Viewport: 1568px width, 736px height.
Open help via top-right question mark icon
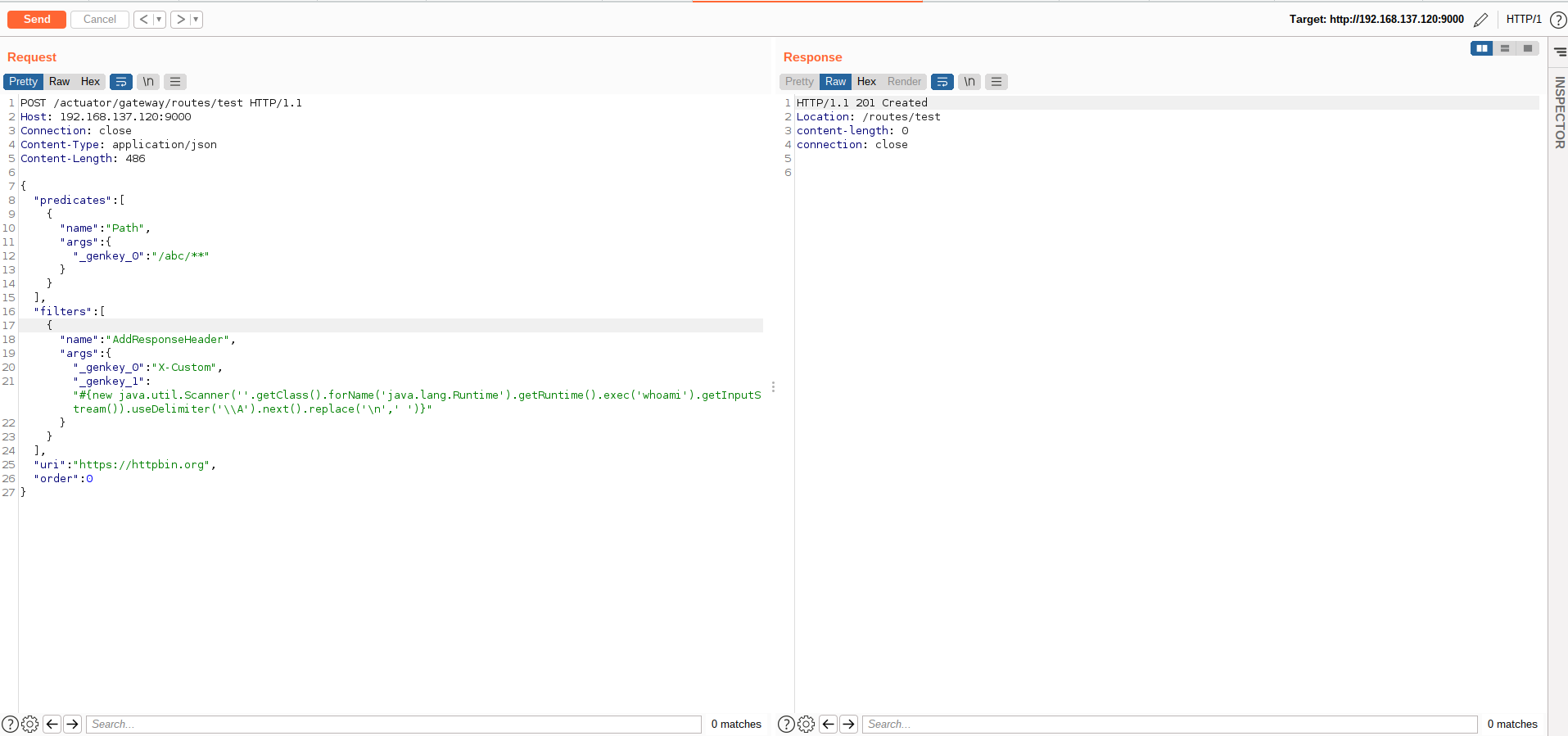[x=1558, y=20]
